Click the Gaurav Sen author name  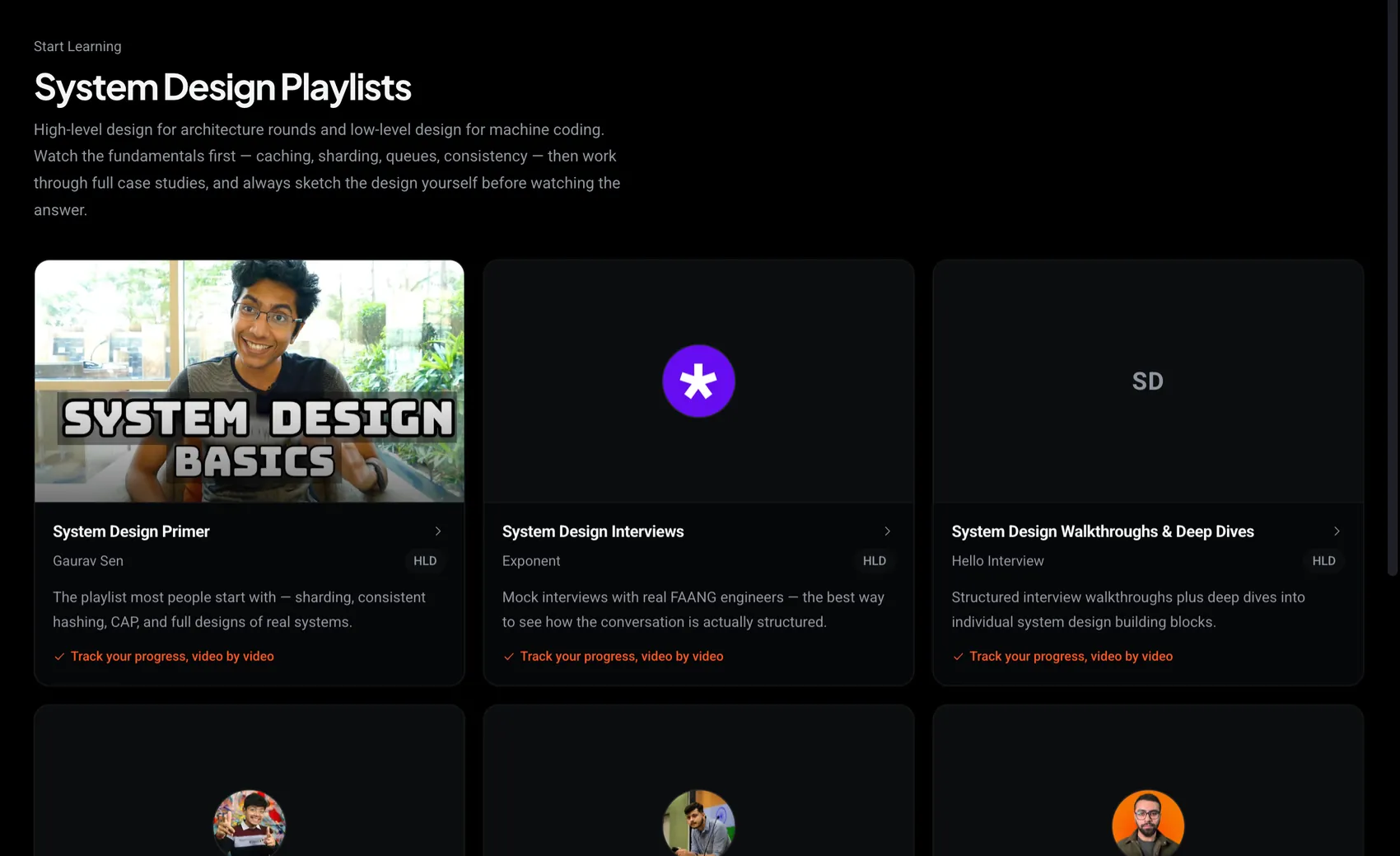coord(88,561)
